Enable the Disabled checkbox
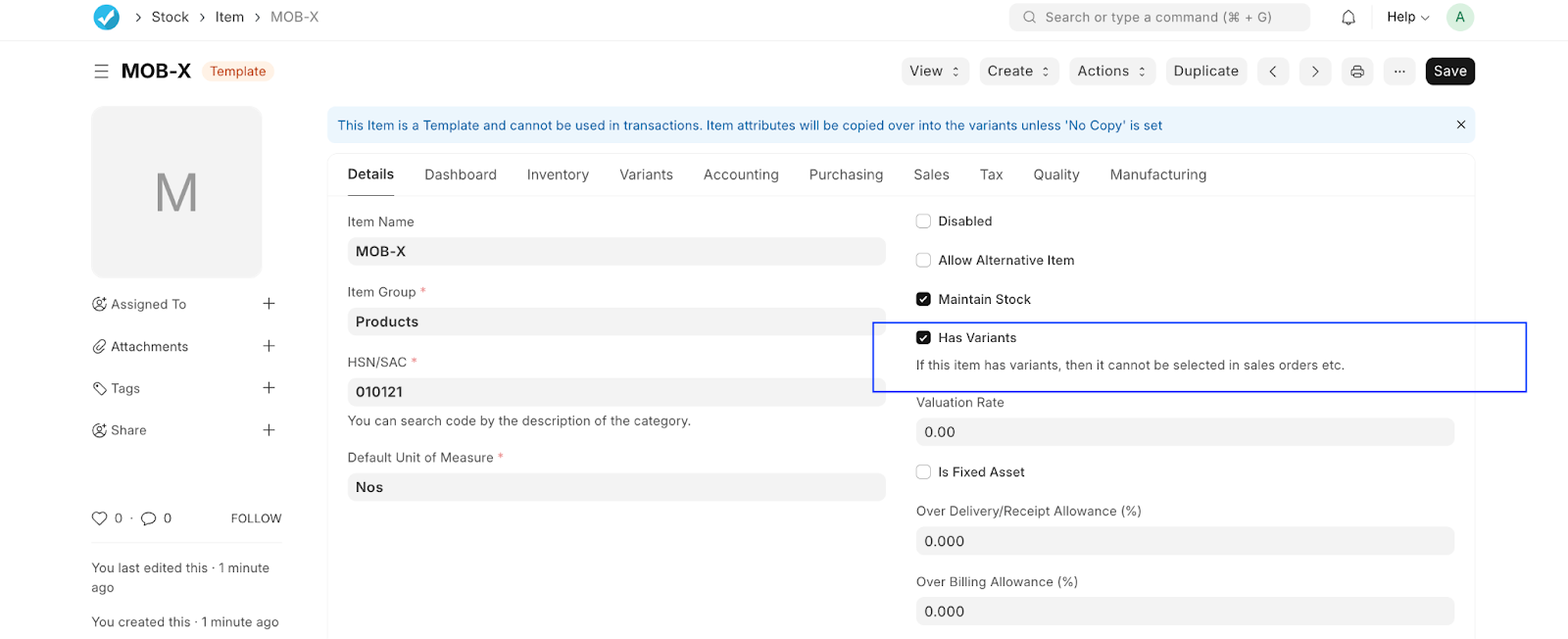Viewport: 1568px width, 639px height. (x=923, y=221)
